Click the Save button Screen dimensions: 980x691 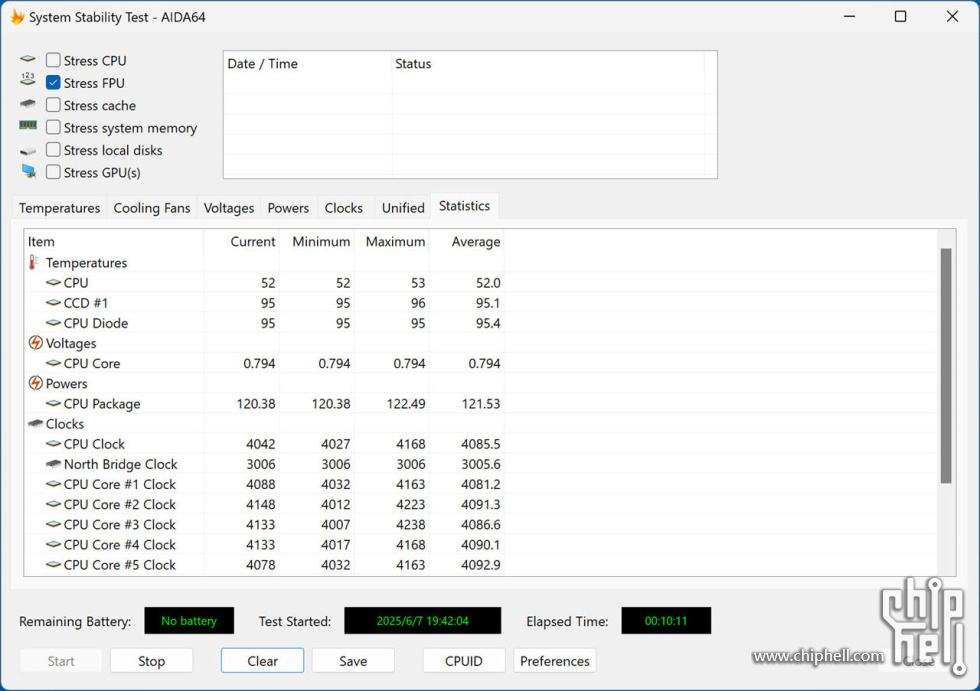click(x=353, y=661)
